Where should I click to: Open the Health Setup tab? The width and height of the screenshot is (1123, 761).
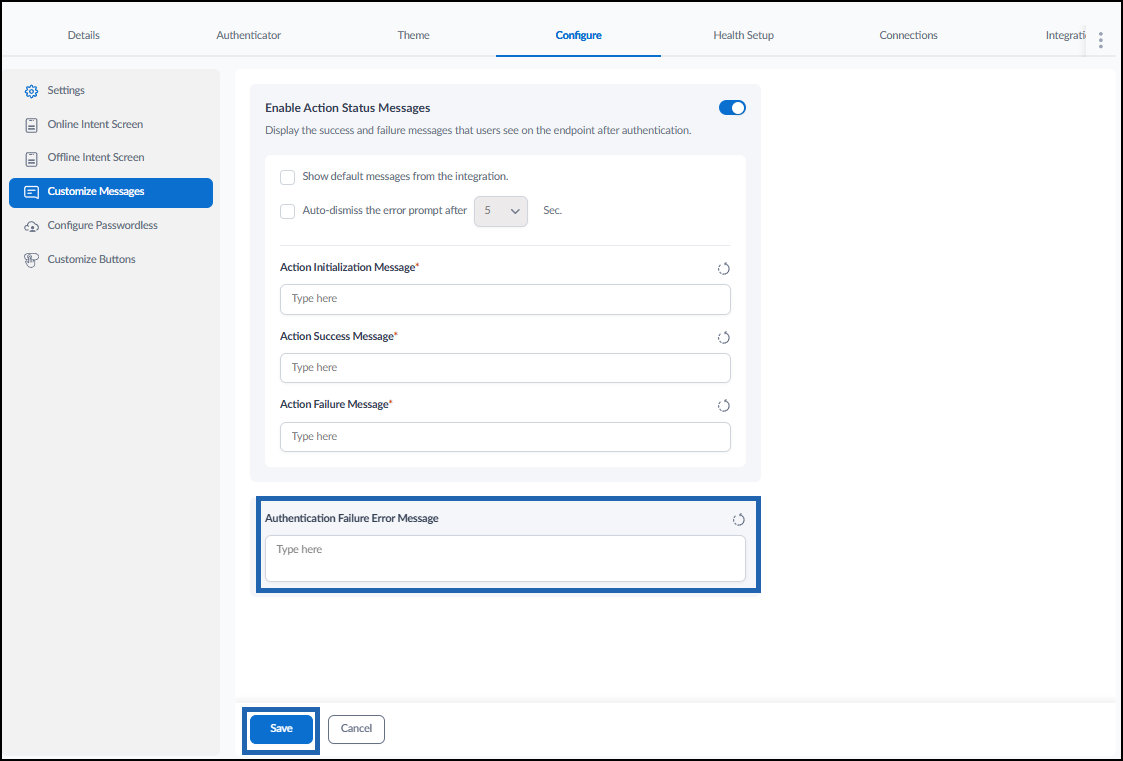point(743,35)
